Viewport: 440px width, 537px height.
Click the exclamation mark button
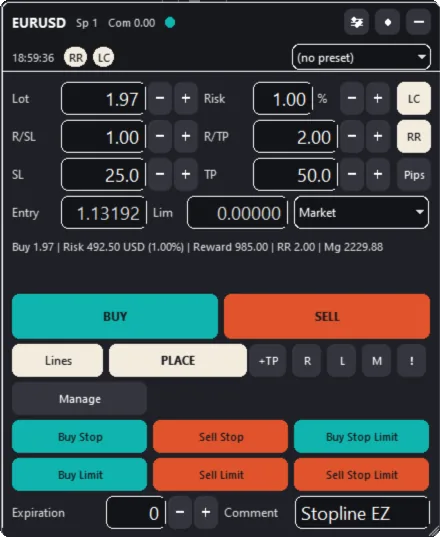[412, 361]
